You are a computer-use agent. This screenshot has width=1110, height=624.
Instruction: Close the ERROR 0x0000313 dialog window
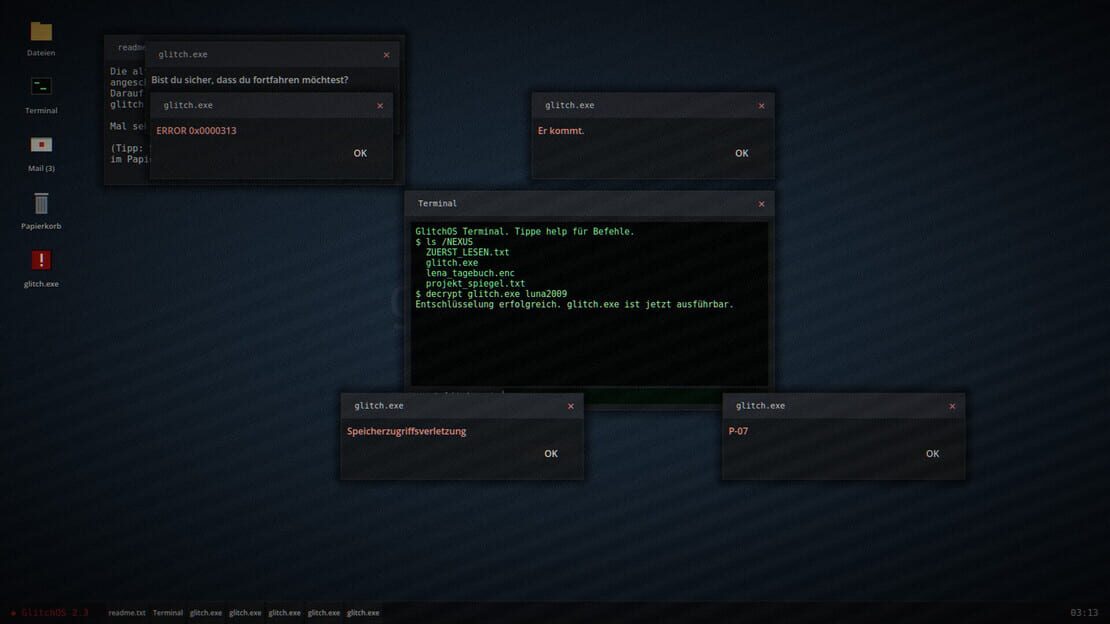coord(380,106)
